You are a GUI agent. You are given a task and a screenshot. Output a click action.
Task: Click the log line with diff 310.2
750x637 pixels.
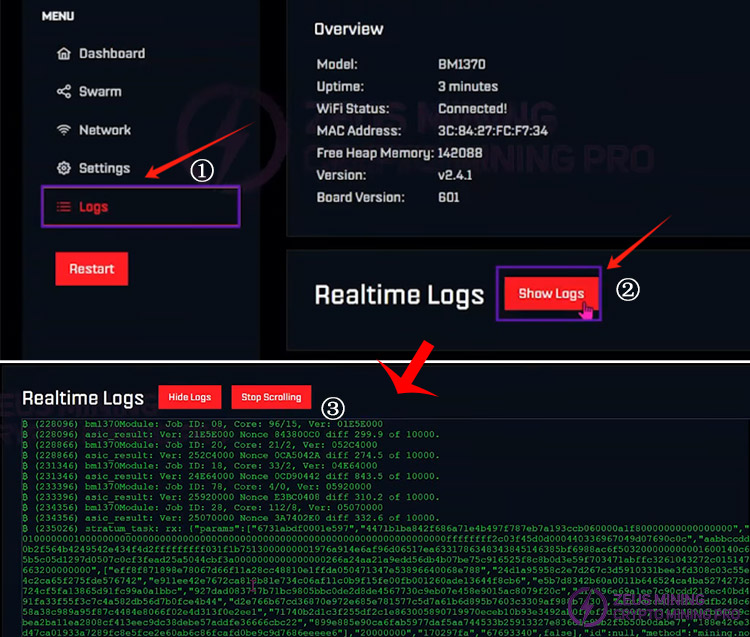[231, 497]
